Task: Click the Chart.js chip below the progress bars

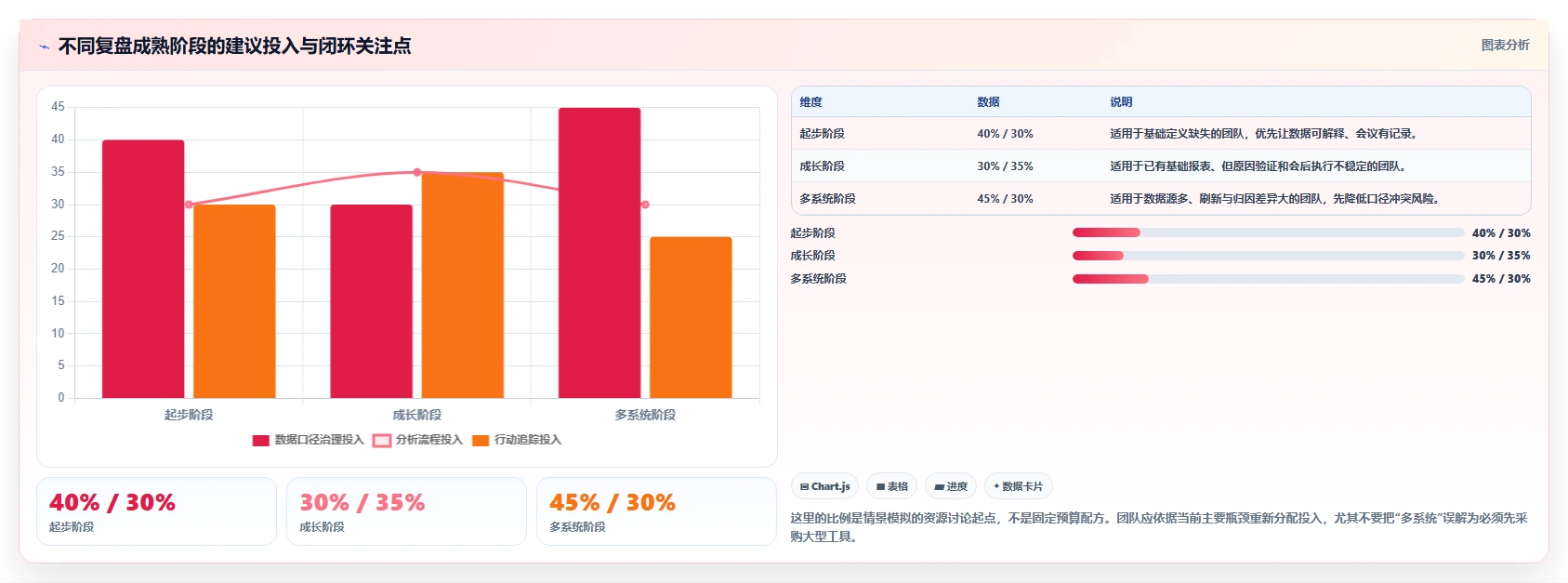Action: click(x=824, y=486)
